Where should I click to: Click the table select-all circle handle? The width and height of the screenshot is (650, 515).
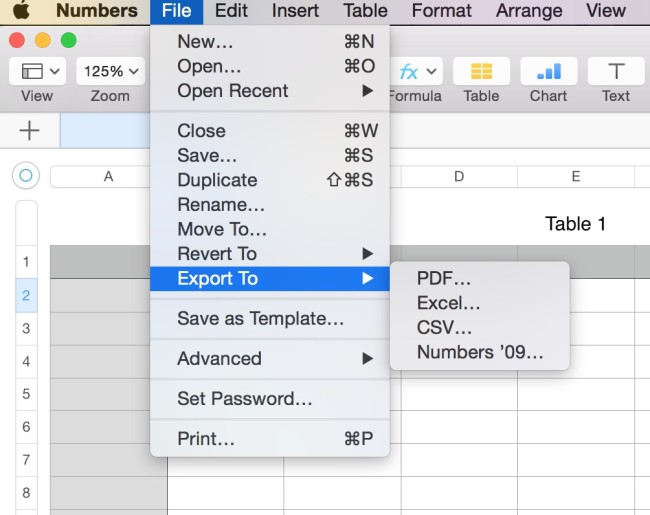26,176
